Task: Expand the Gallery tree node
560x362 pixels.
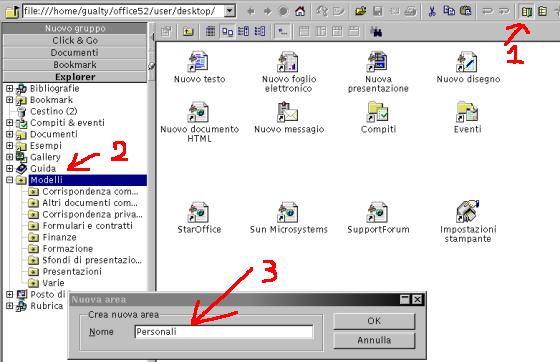Action: pyautogui.click(x=10, y=157)
